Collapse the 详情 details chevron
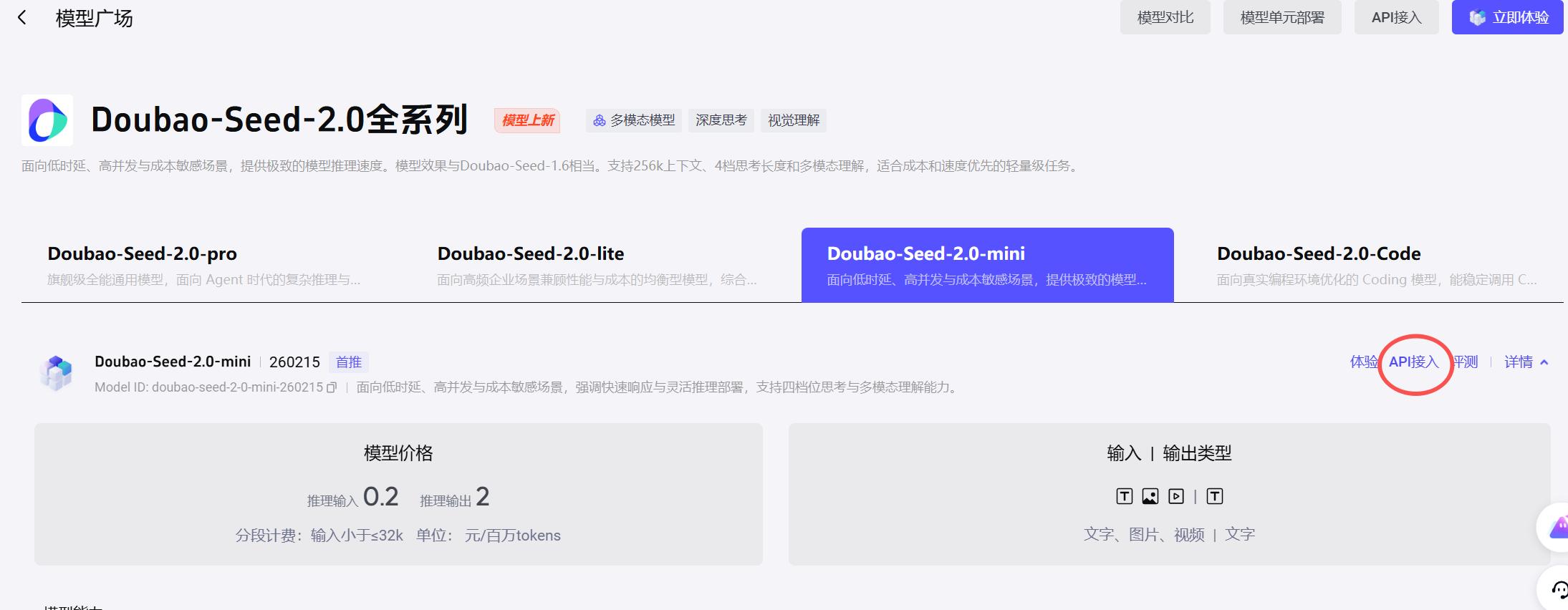The height and width of the screenshot is (610, 1568). tap(1544, 362)
